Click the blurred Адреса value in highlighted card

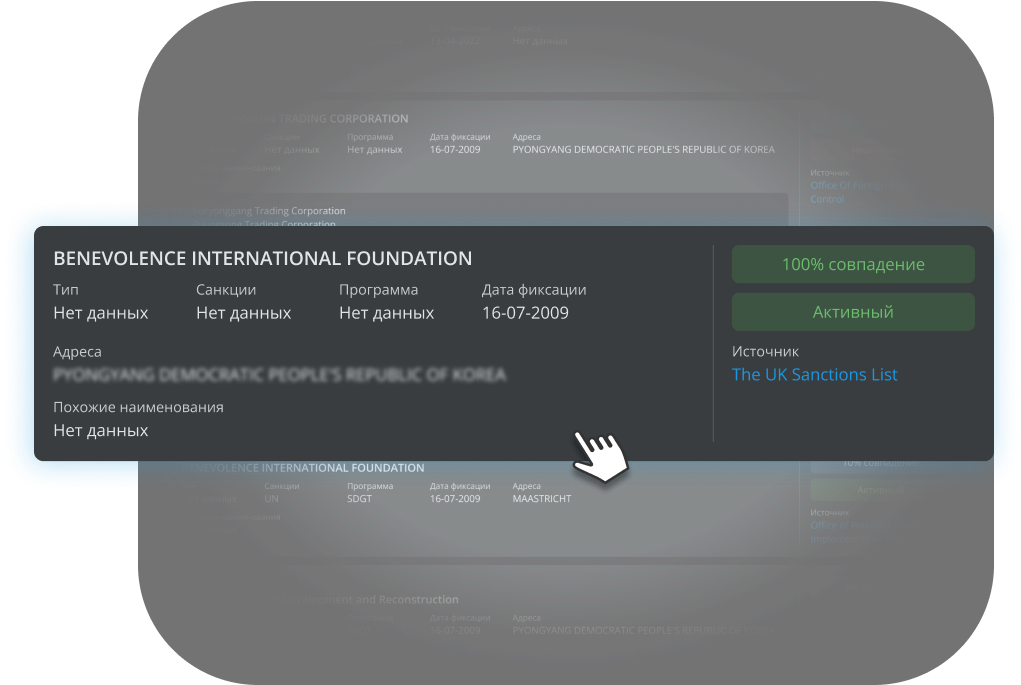pyautogui.click(x=279, y=376)
